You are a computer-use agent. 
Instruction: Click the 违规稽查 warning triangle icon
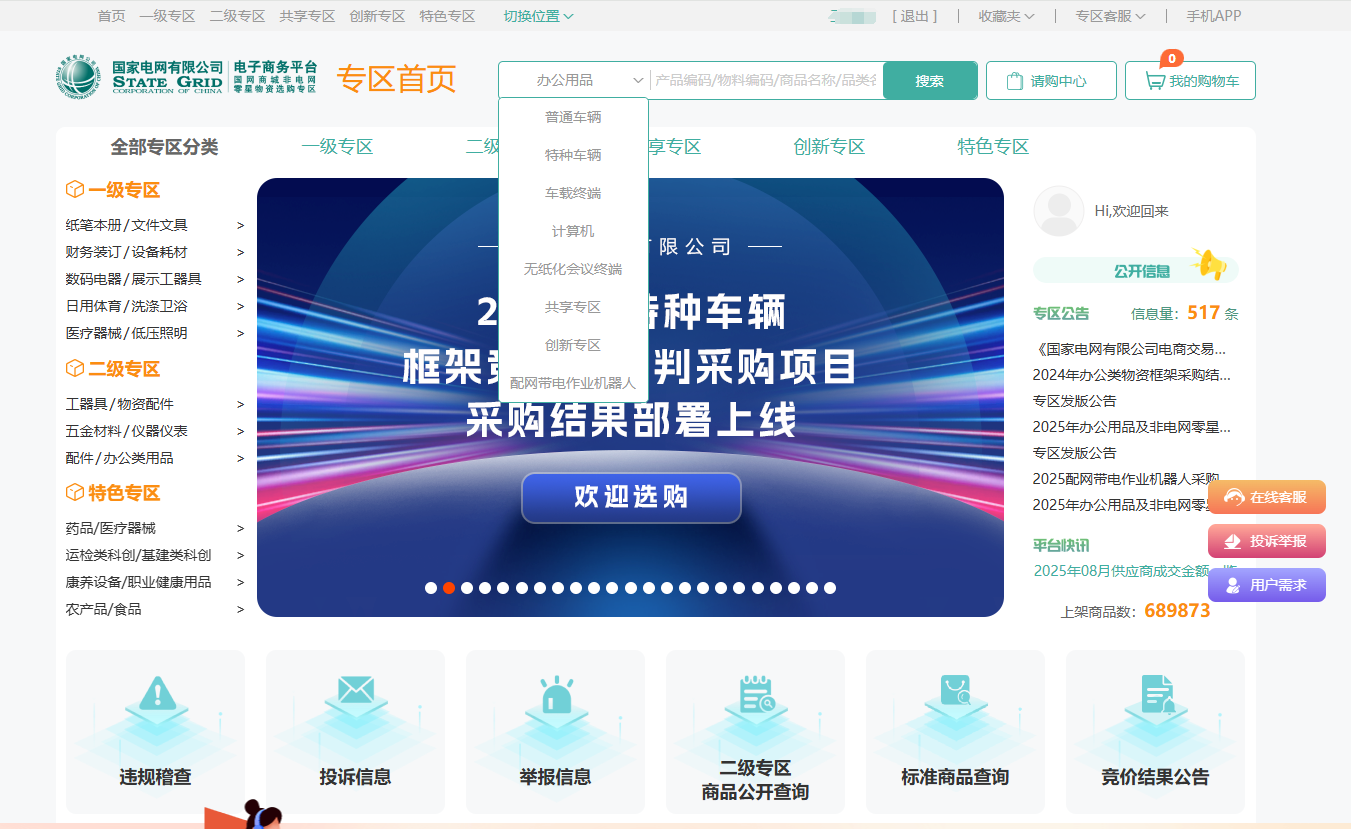tap(155, 693)
